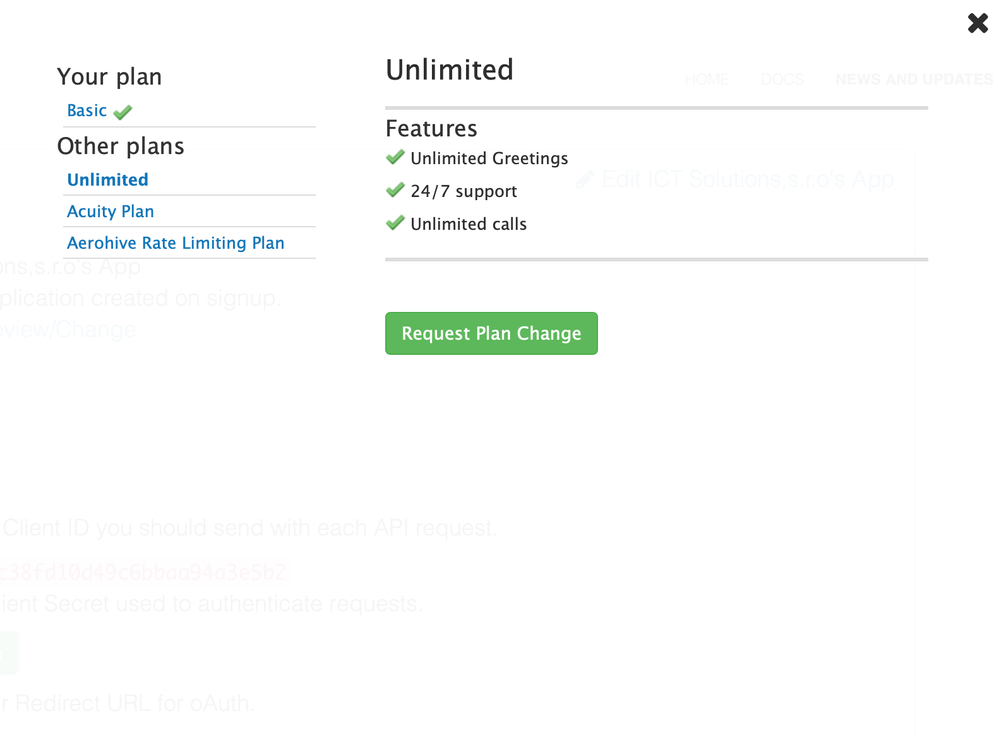The height and width of the screenshot is (735, 999).
Task: Click the Your plan heading
Action: coord(109,77)
